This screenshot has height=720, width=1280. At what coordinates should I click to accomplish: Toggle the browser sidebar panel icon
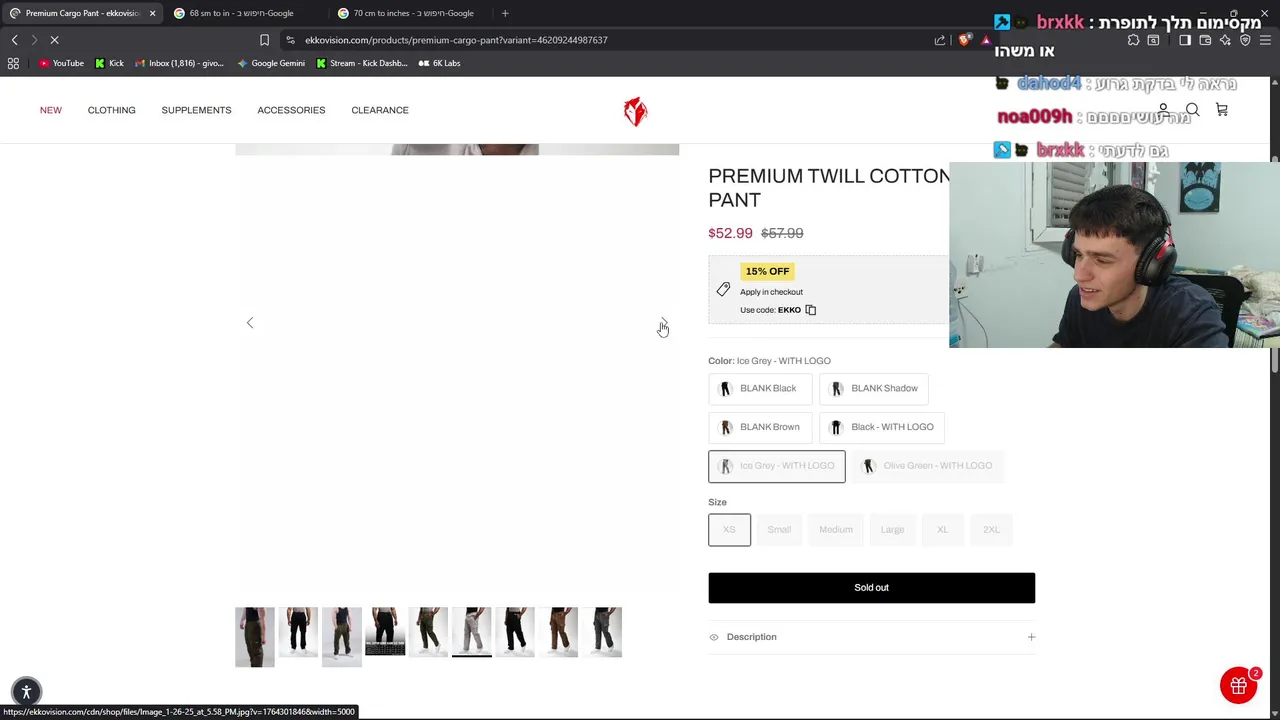[1185, 40]
